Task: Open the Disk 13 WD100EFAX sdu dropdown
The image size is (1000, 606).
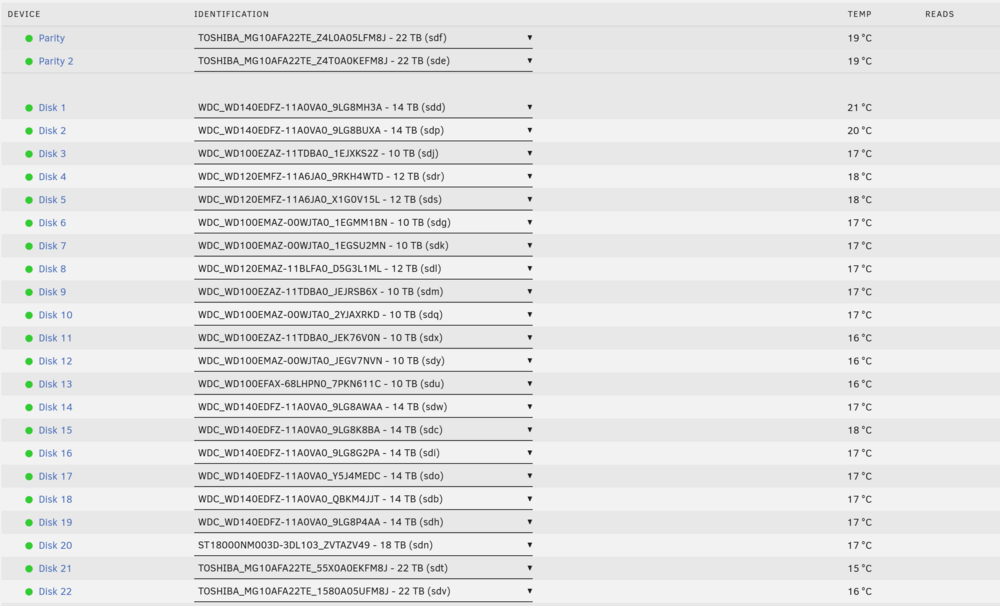Action: pyautogui.click(x=363, y=384)
